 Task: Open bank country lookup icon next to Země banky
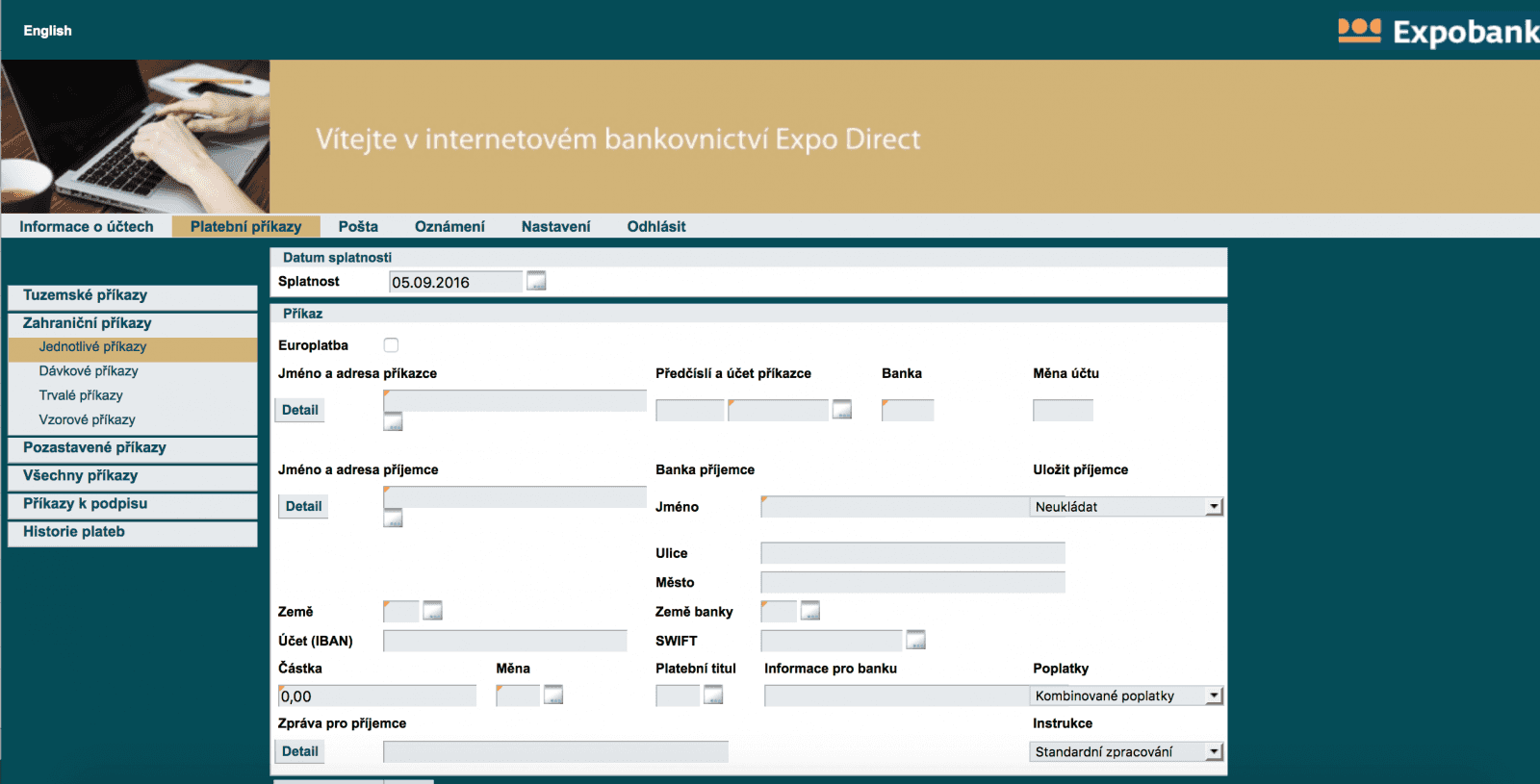(x=810, y=611)
